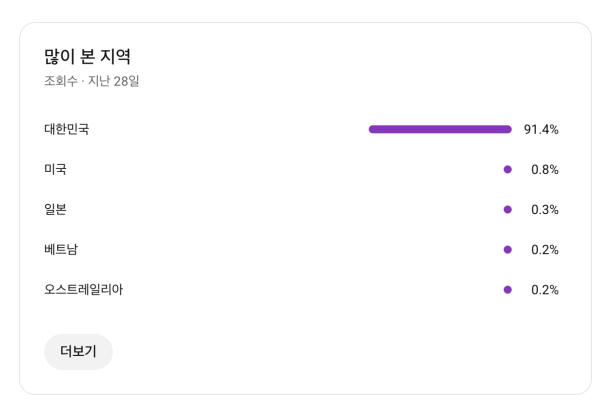
Task: Select the 미국 region label
Action: coord(56,169)
